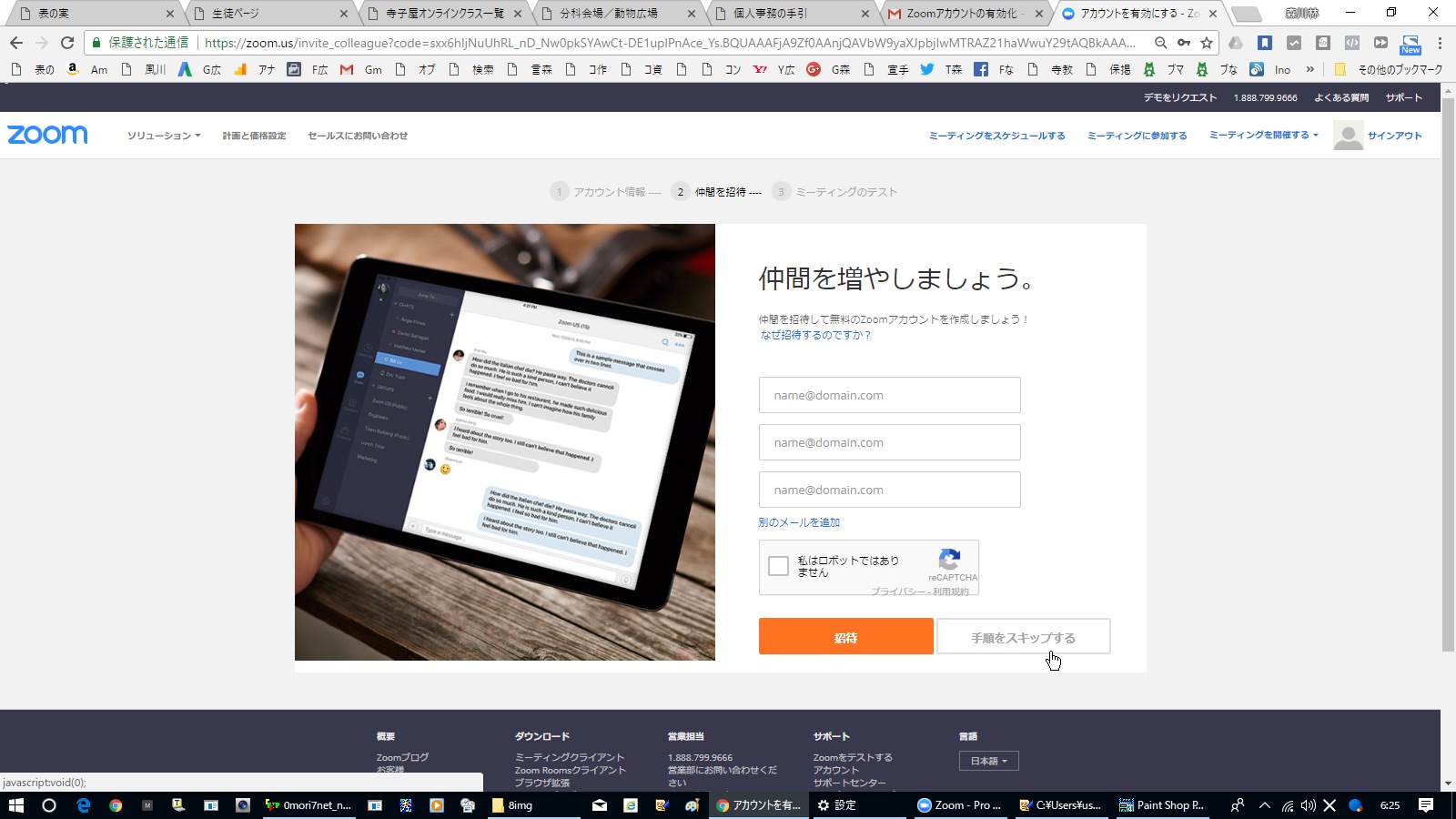This screenshot has width=1456, height=819.
Task: Focus the first name@domain.com email field
Action: (890, 395)
